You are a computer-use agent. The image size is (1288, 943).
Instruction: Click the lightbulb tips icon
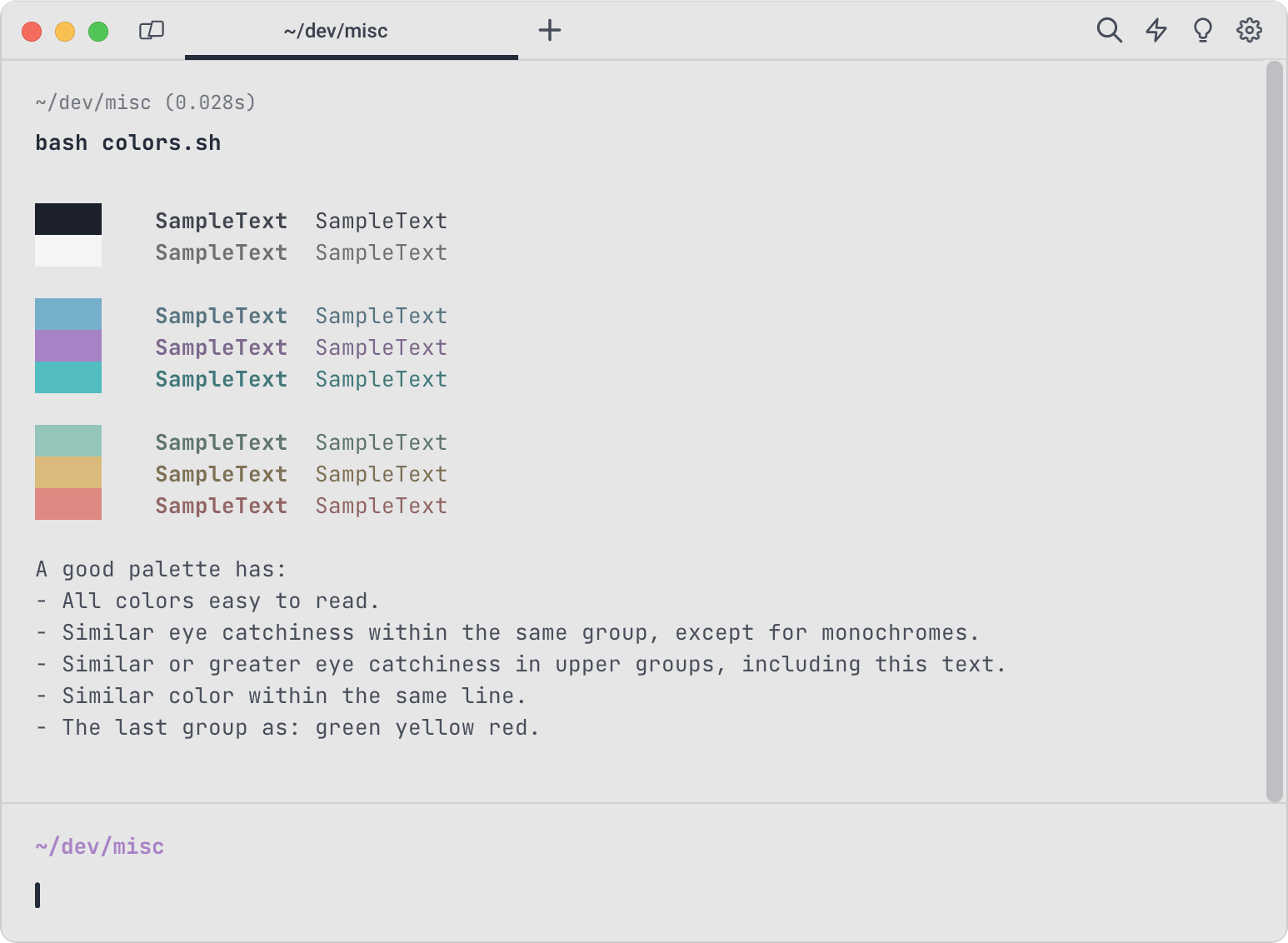(x=1202, y=30)
